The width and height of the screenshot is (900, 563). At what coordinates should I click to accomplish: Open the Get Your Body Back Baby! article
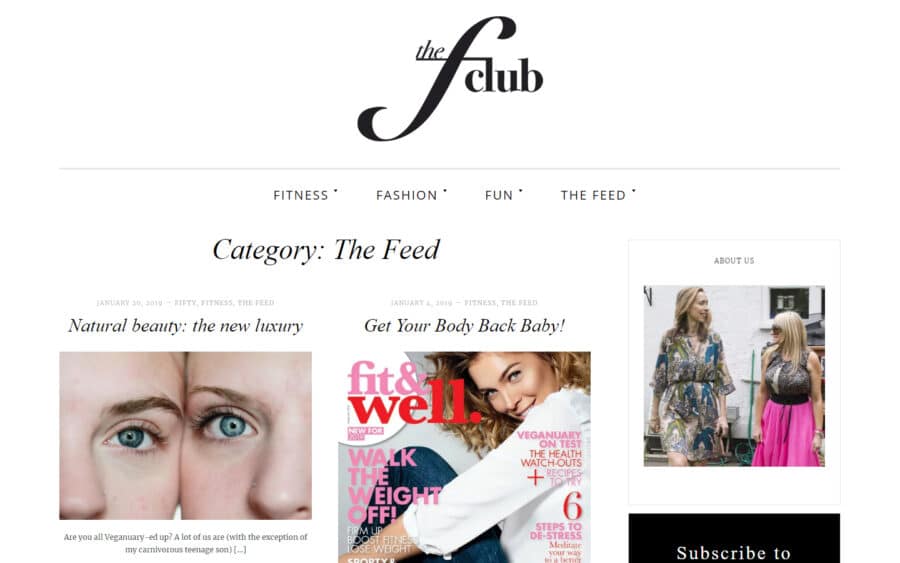click(x=464, y=326)
